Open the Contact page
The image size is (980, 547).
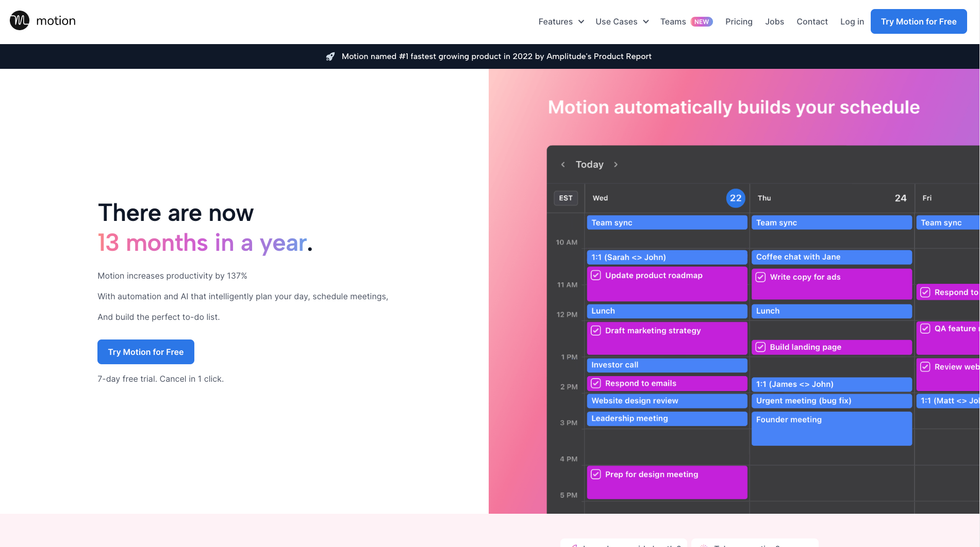812,21
